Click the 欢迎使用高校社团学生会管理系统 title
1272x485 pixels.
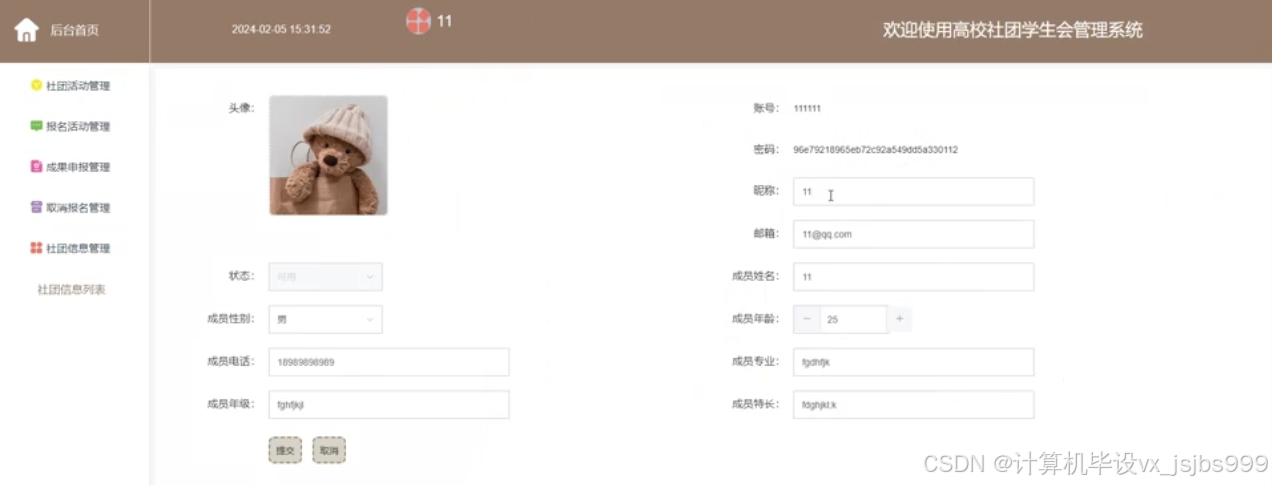point(1013,30)
